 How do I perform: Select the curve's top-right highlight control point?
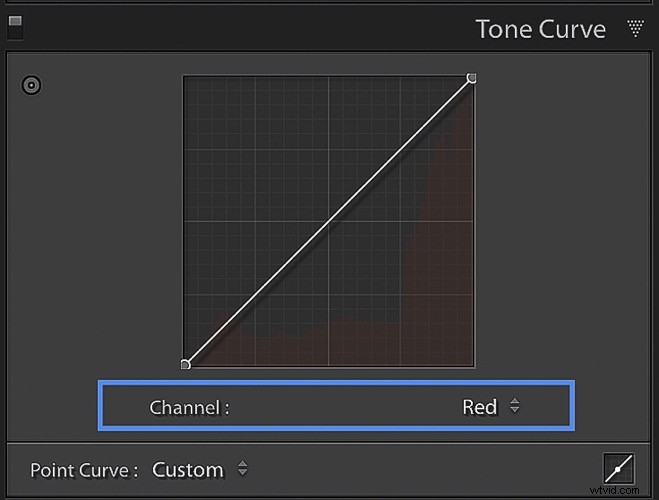tap(472, 79)
